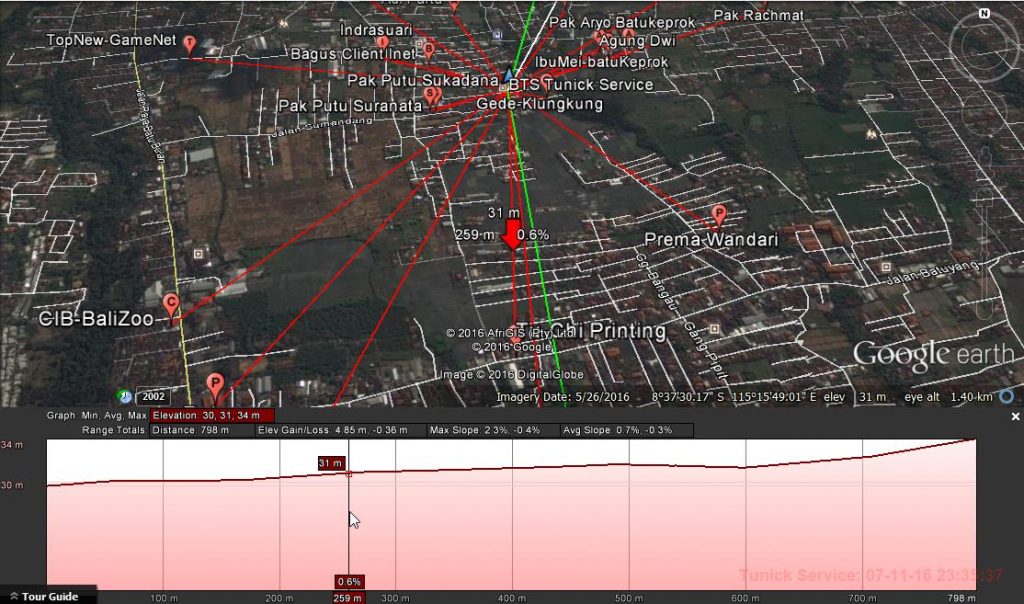The image size is (1024, 604).
Task: Click the 'Gede-Klungkung' map label
Action: point(539,104)
